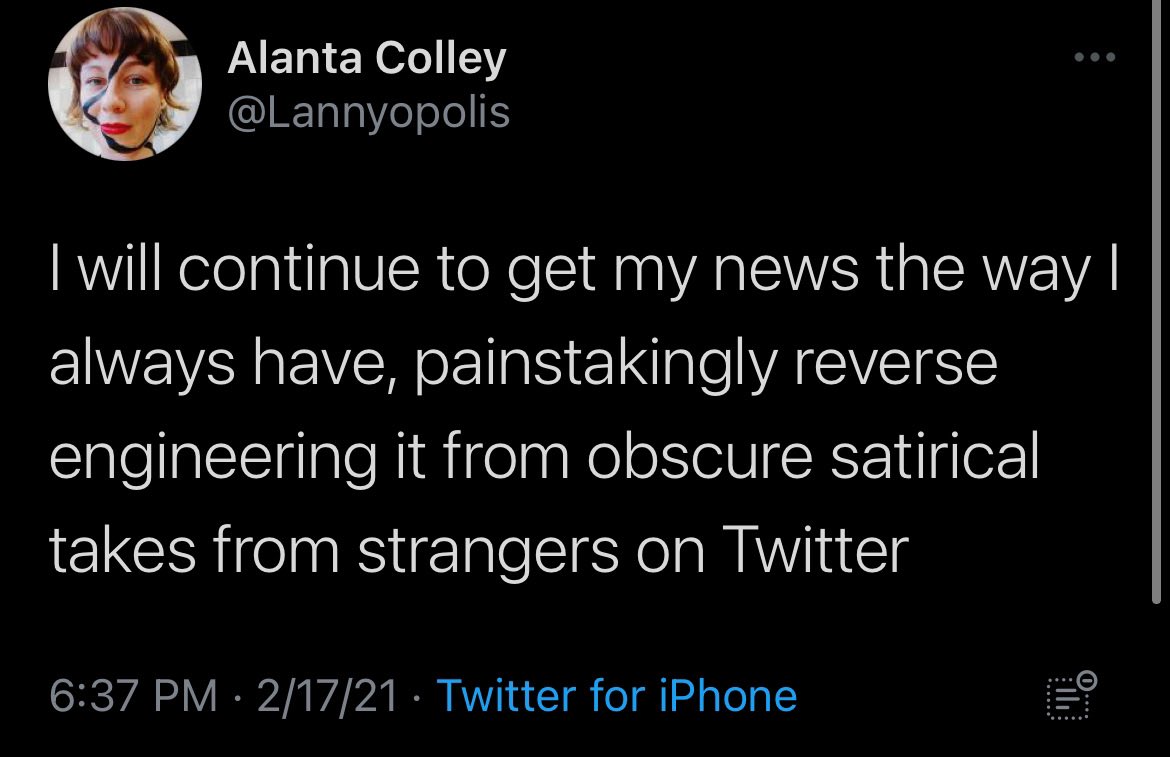Click the word "painstakingly" in the tweet

click(593, 367)
